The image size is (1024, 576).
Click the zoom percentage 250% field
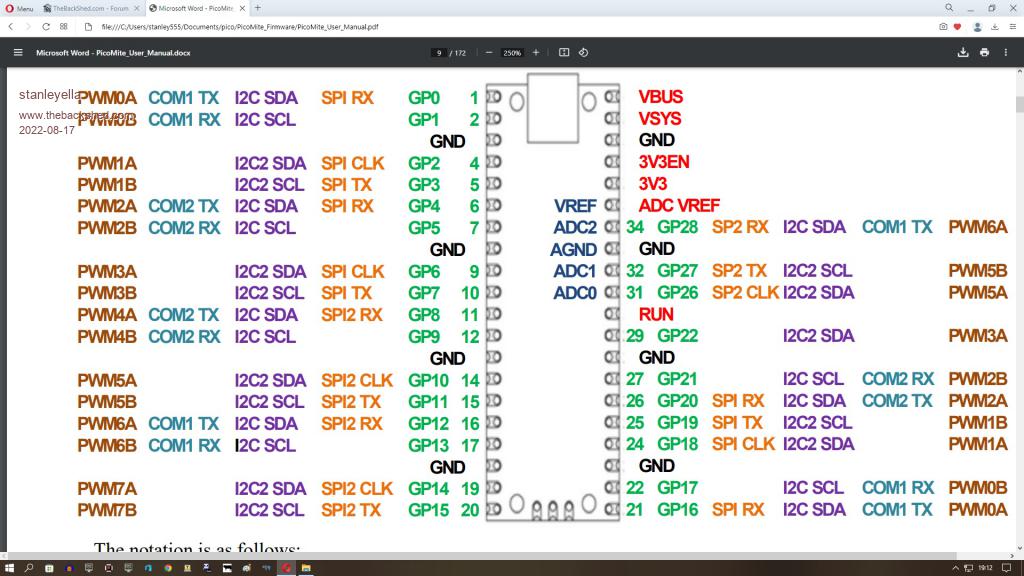[x=512, y=52]
